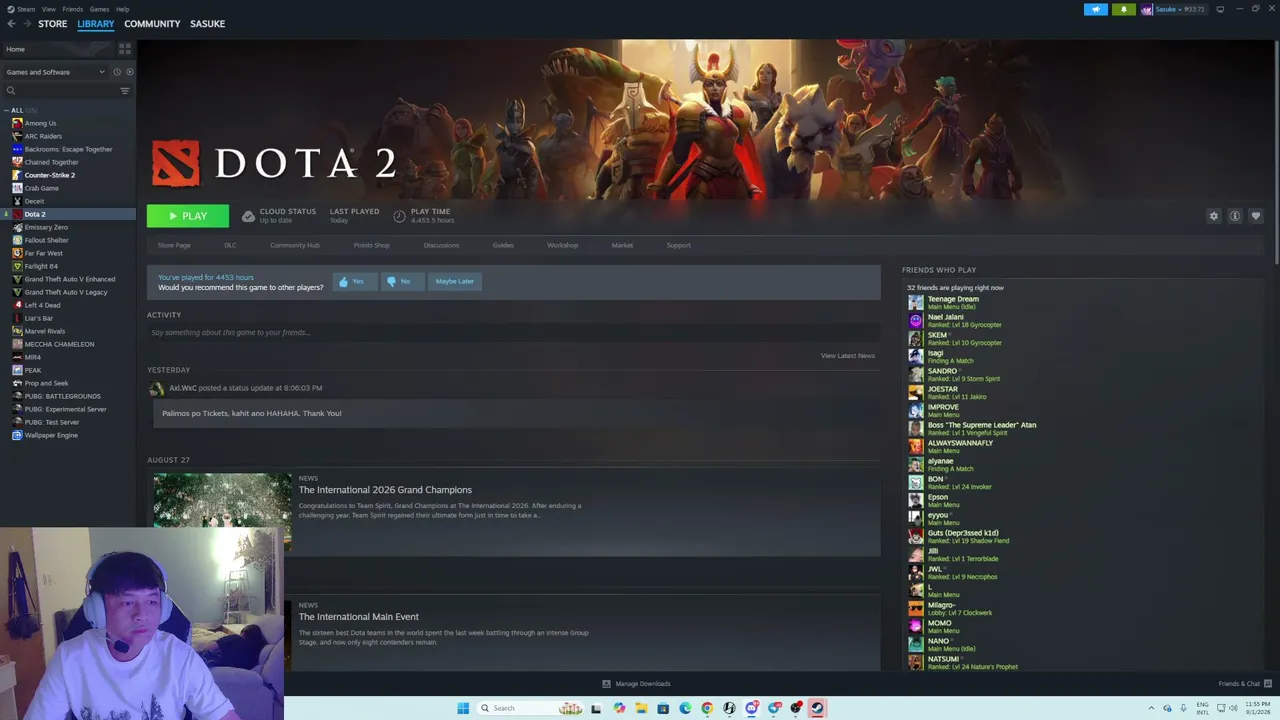Open the Dota 2 Discussions link
1280x720 pixels.
click(441, 245)
